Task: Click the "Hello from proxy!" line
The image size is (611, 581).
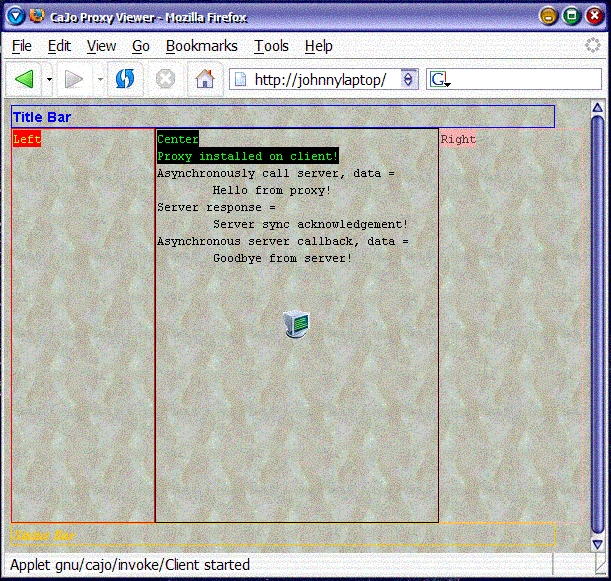Action: point(272,190)
